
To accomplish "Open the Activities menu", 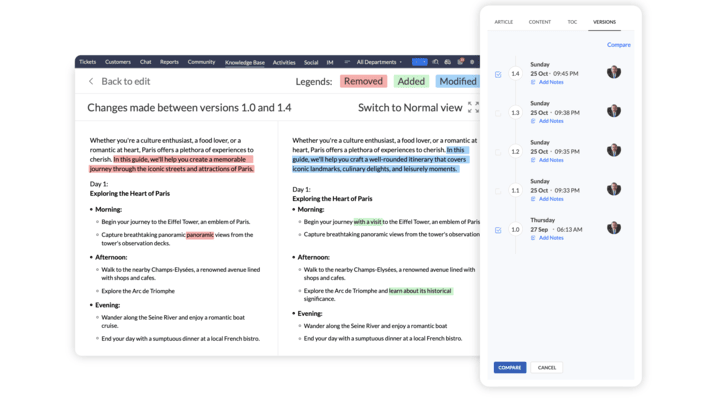I will coord(284,62).
